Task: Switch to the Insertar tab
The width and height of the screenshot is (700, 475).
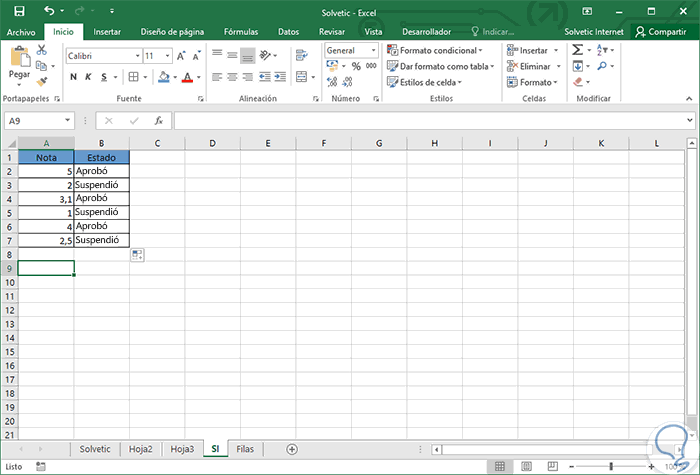Action: pyautogui.click(x=107, y=32)
